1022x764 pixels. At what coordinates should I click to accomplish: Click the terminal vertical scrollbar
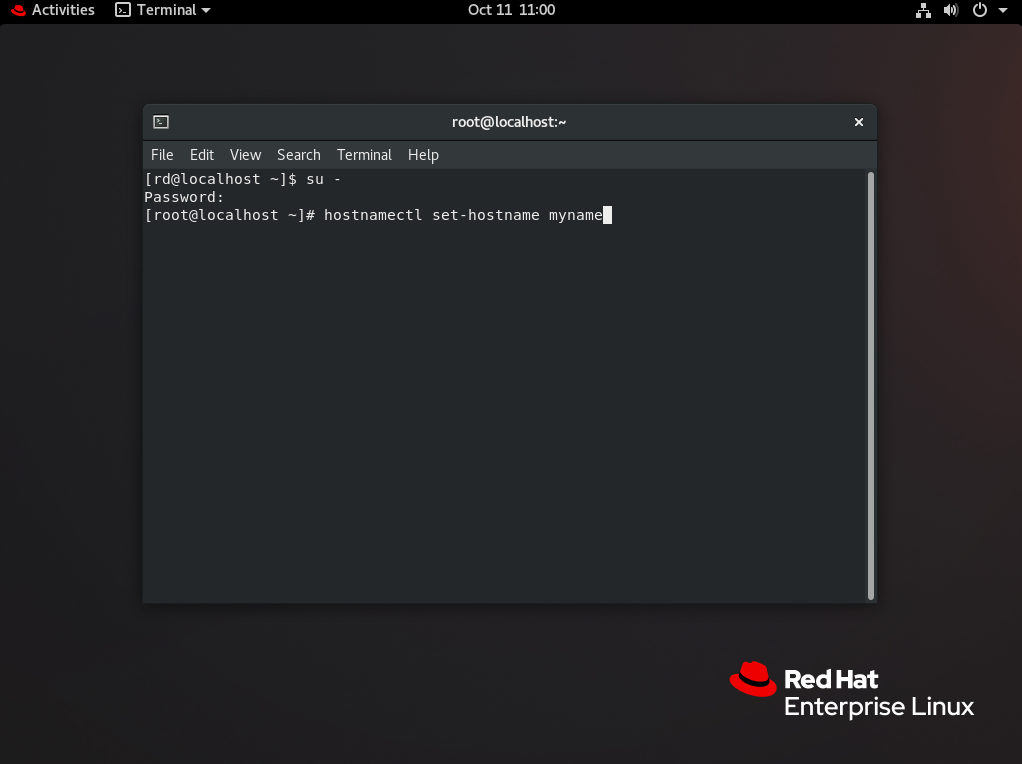click(870, 385)
